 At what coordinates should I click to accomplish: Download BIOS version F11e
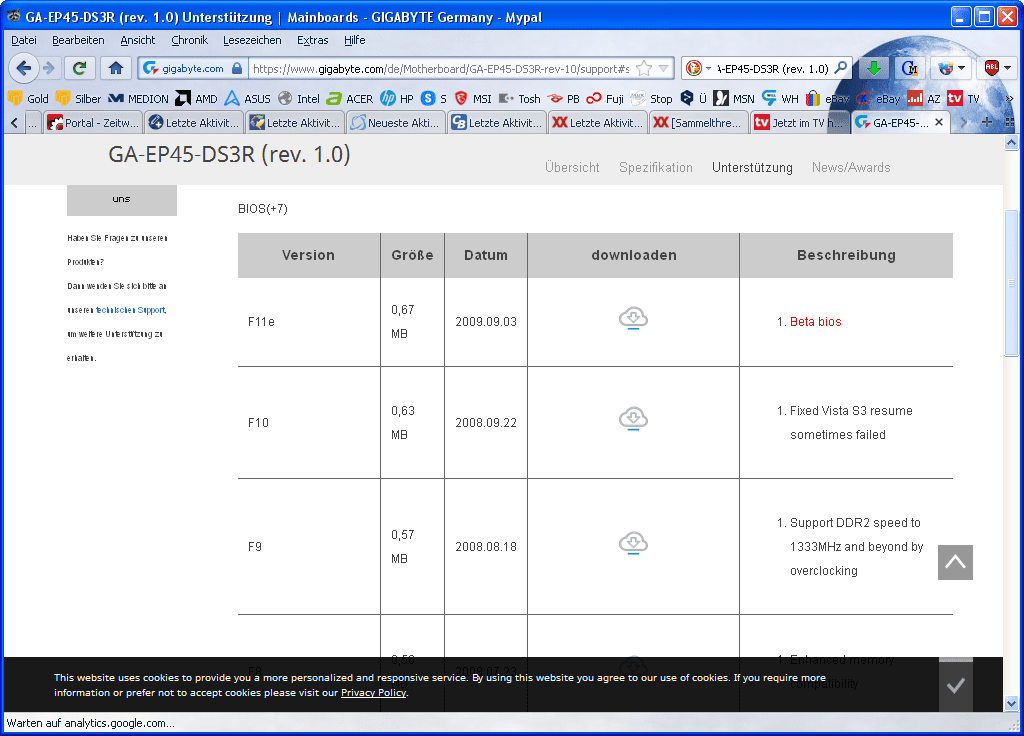click(633, 318)
